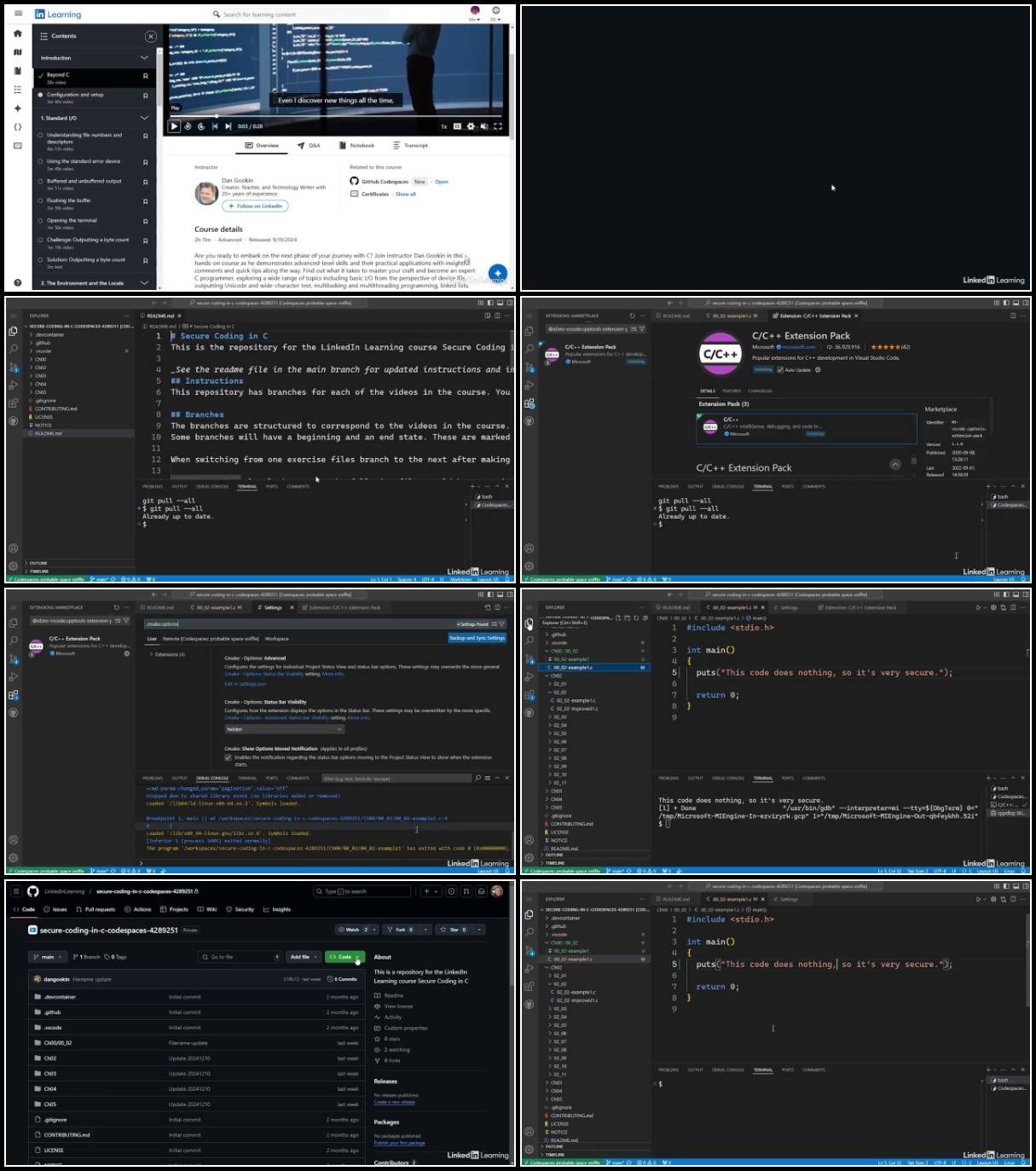This screenshot has width=1036, height=1171.
Task: Click the 'Create a new release' link
Action: click(394, 1102)
